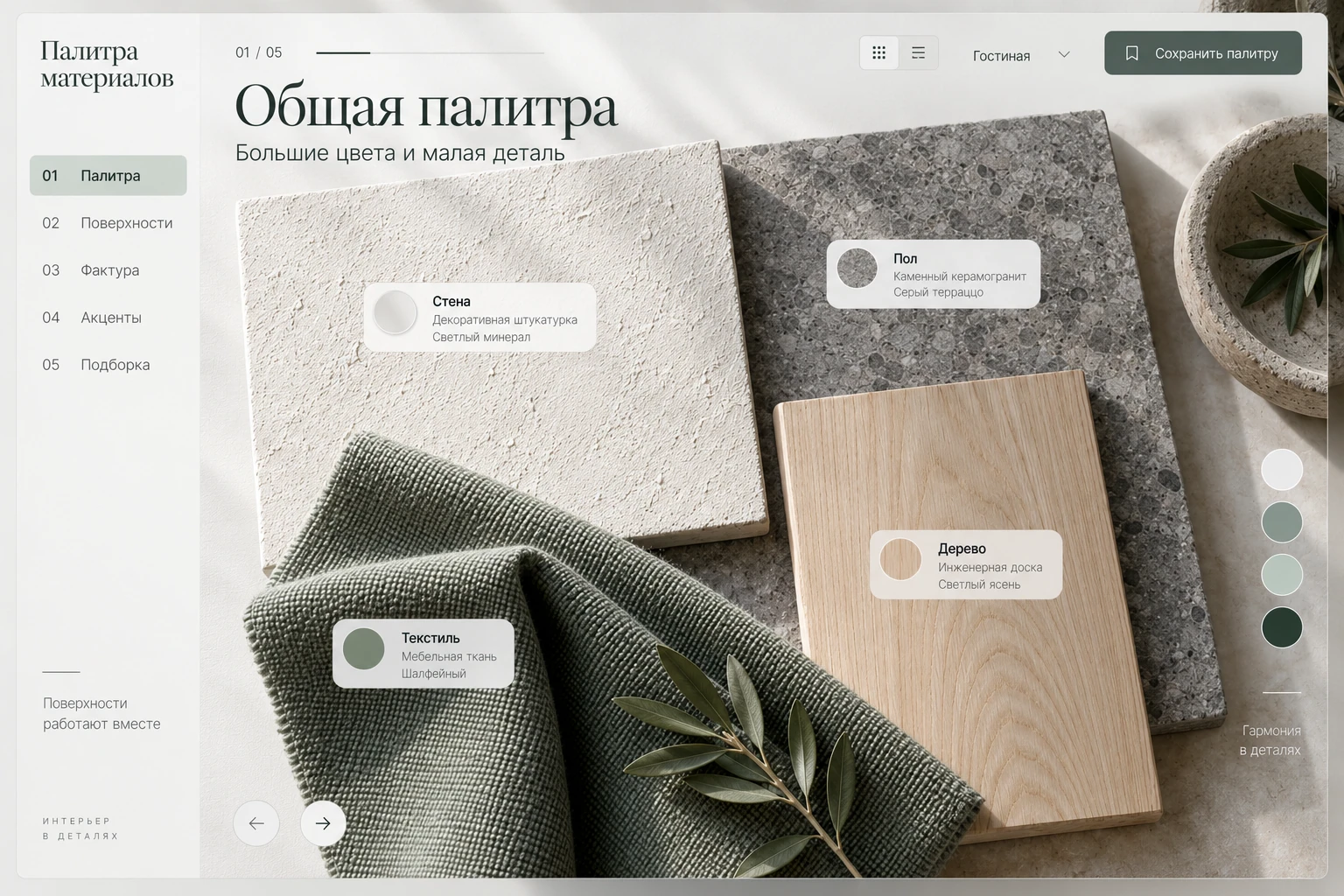Save palette with Сохранить палитру button
The width and height of the screenshot is (1344, 896).
point(1203,53)
